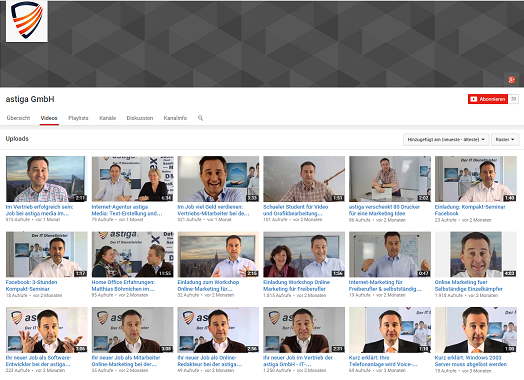Screen dimensions: 524x380
Task: Open title link 'Einladung: Kompakt-Seminar Facebook'
Action: point(470,210)
